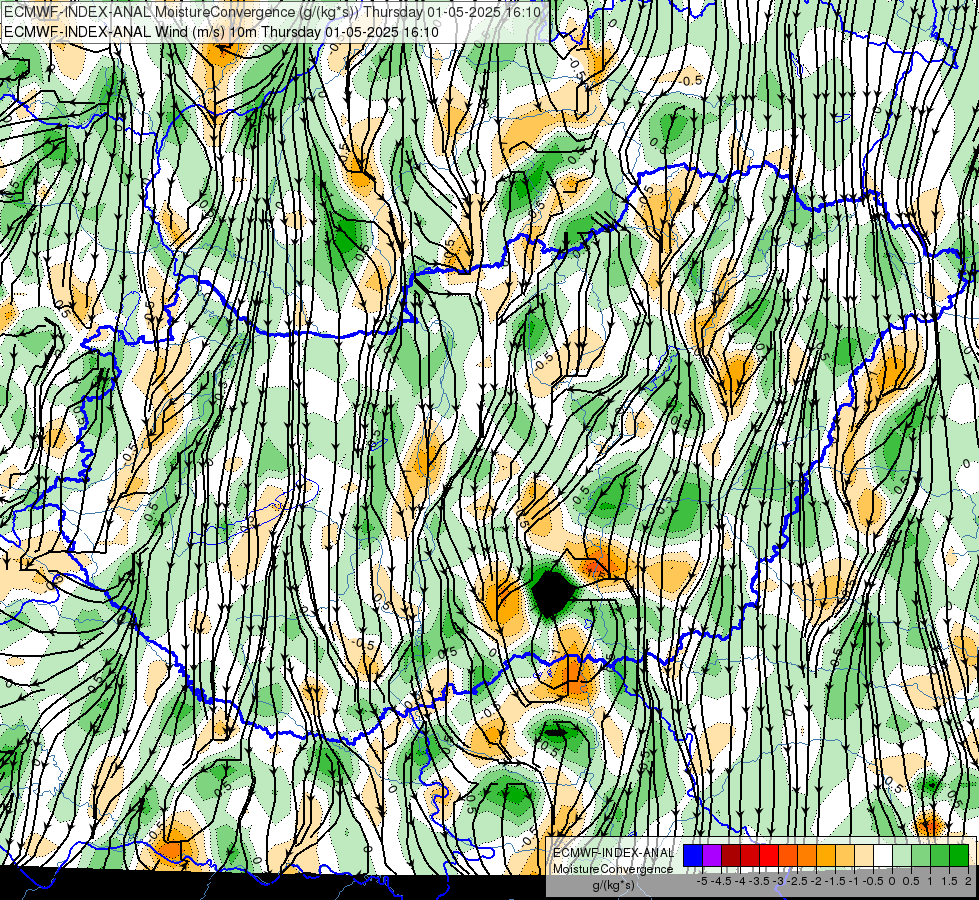Pick the dark green swatch between 1.5 and 2

959,856
